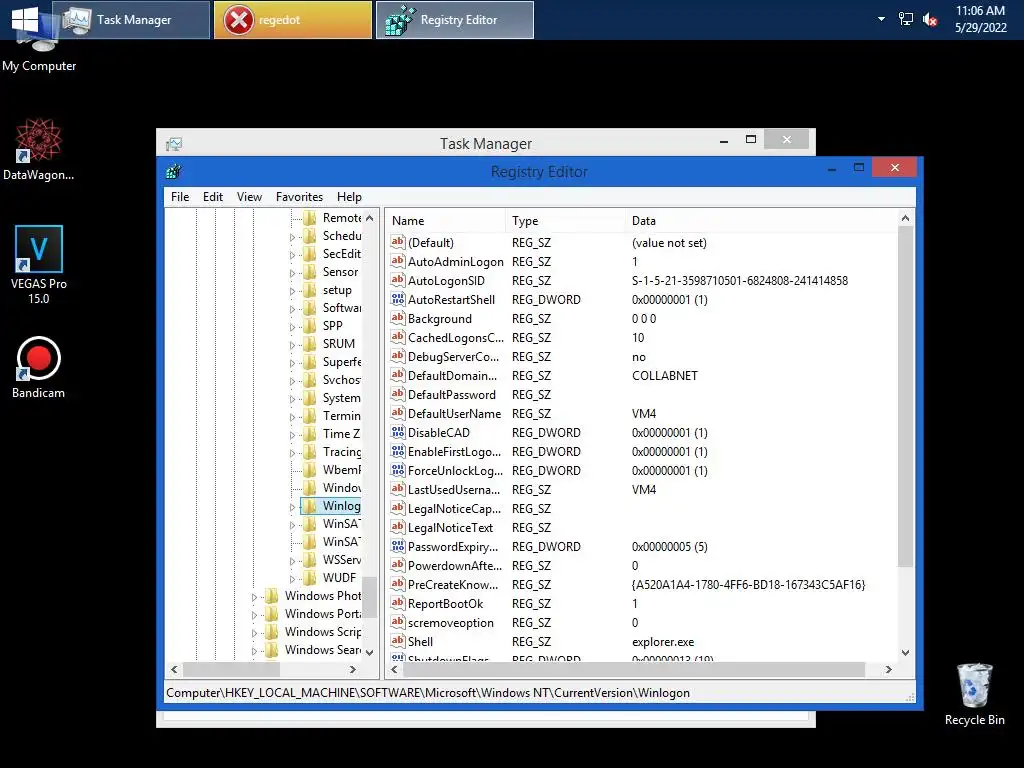Open the Recycle Bin icon
1024x768 pixels.
point(974,694)
